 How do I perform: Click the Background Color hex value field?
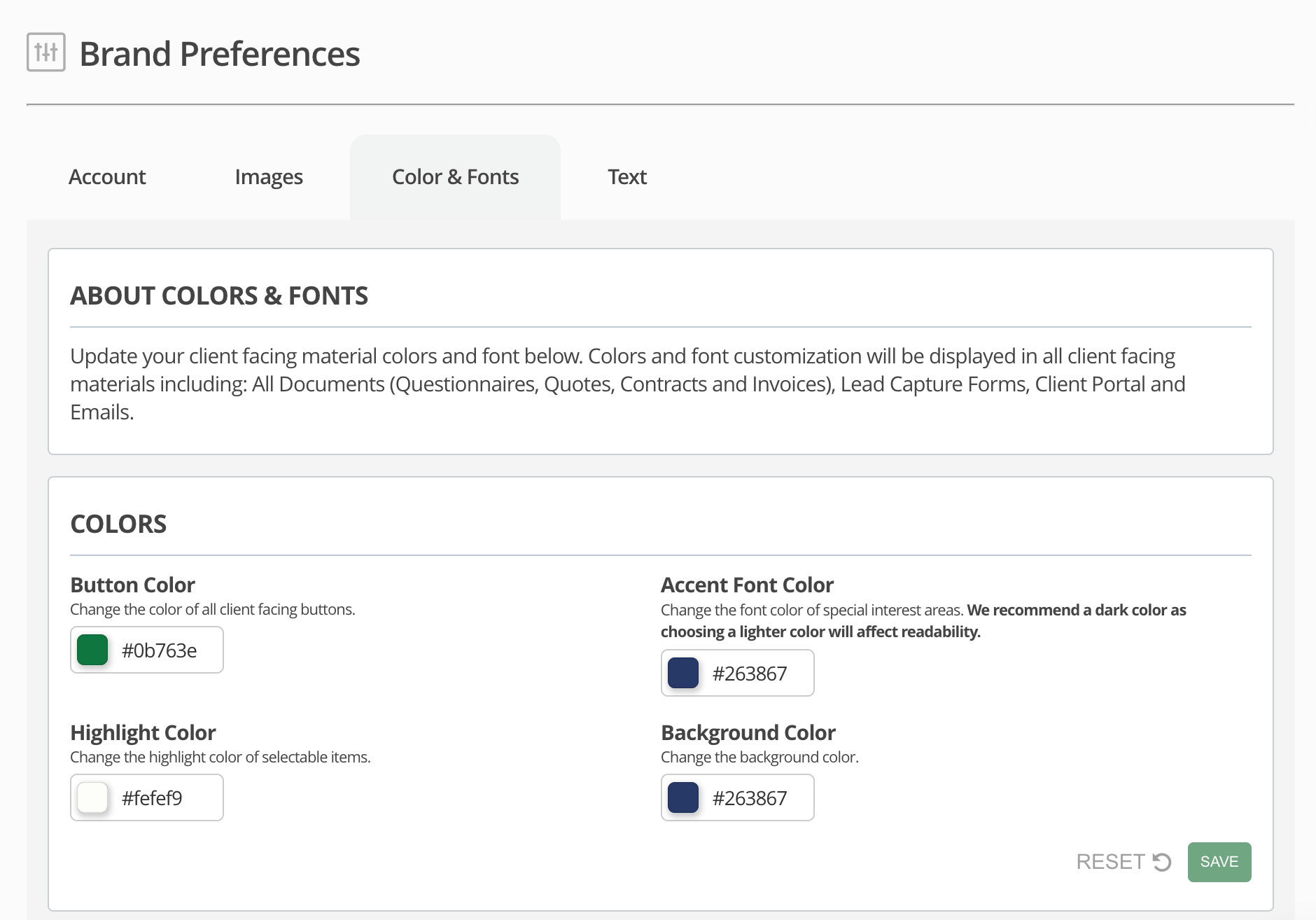(757, 798)
